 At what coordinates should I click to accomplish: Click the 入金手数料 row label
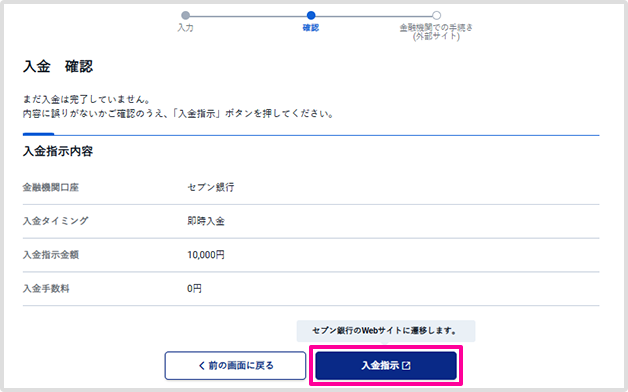tap(46, 288)
